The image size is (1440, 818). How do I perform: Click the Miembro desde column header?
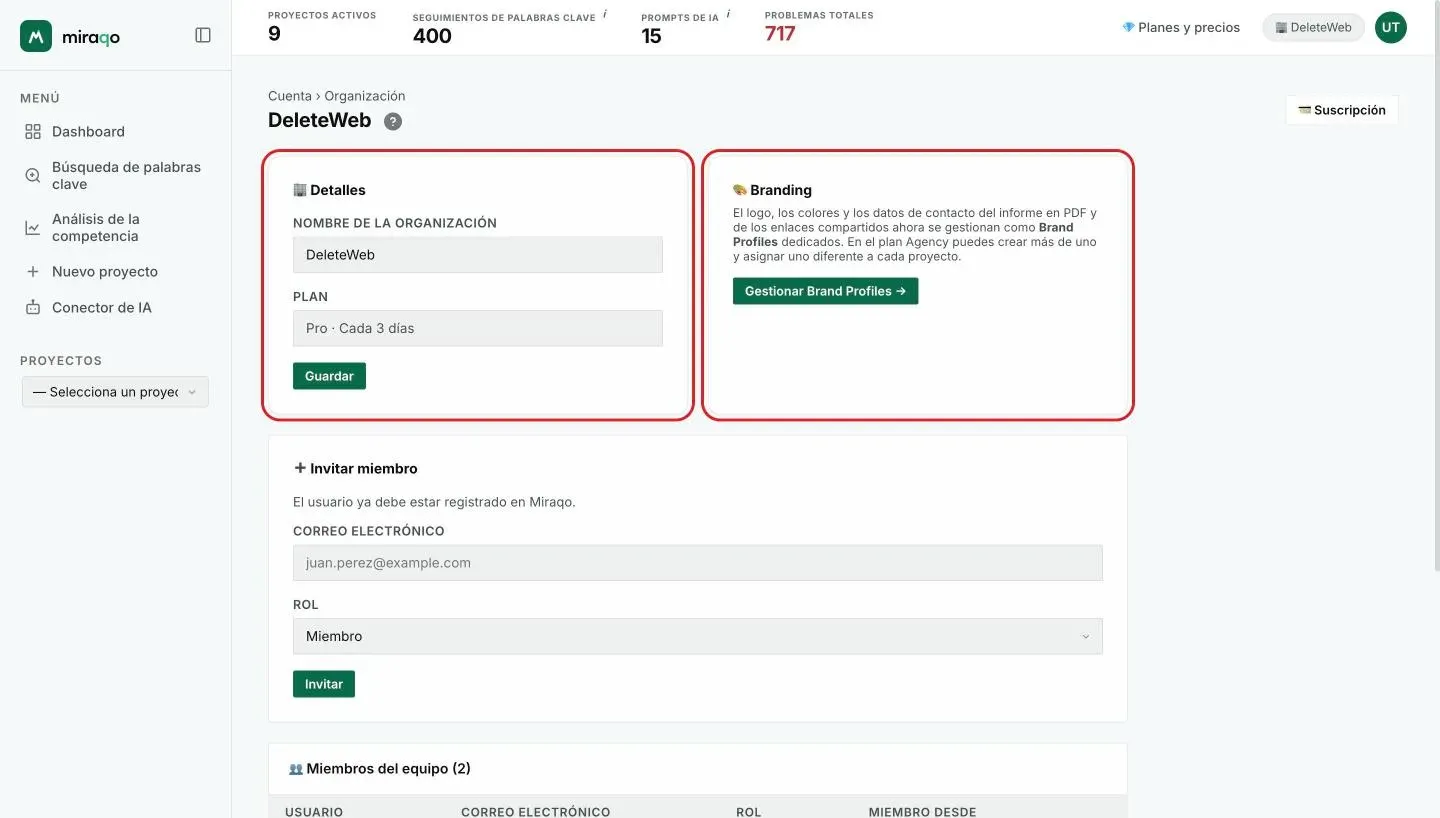922,811
